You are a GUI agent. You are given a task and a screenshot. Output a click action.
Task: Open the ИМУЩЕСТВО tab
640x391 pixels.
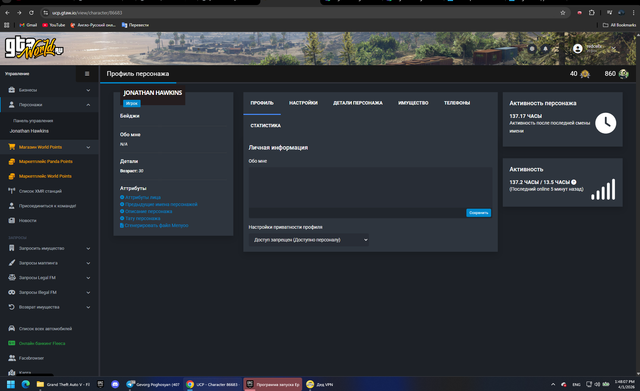pos(413,103)
